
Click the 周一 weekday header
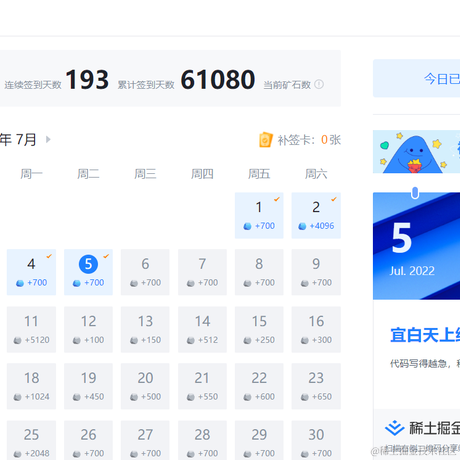coord(31,174)
